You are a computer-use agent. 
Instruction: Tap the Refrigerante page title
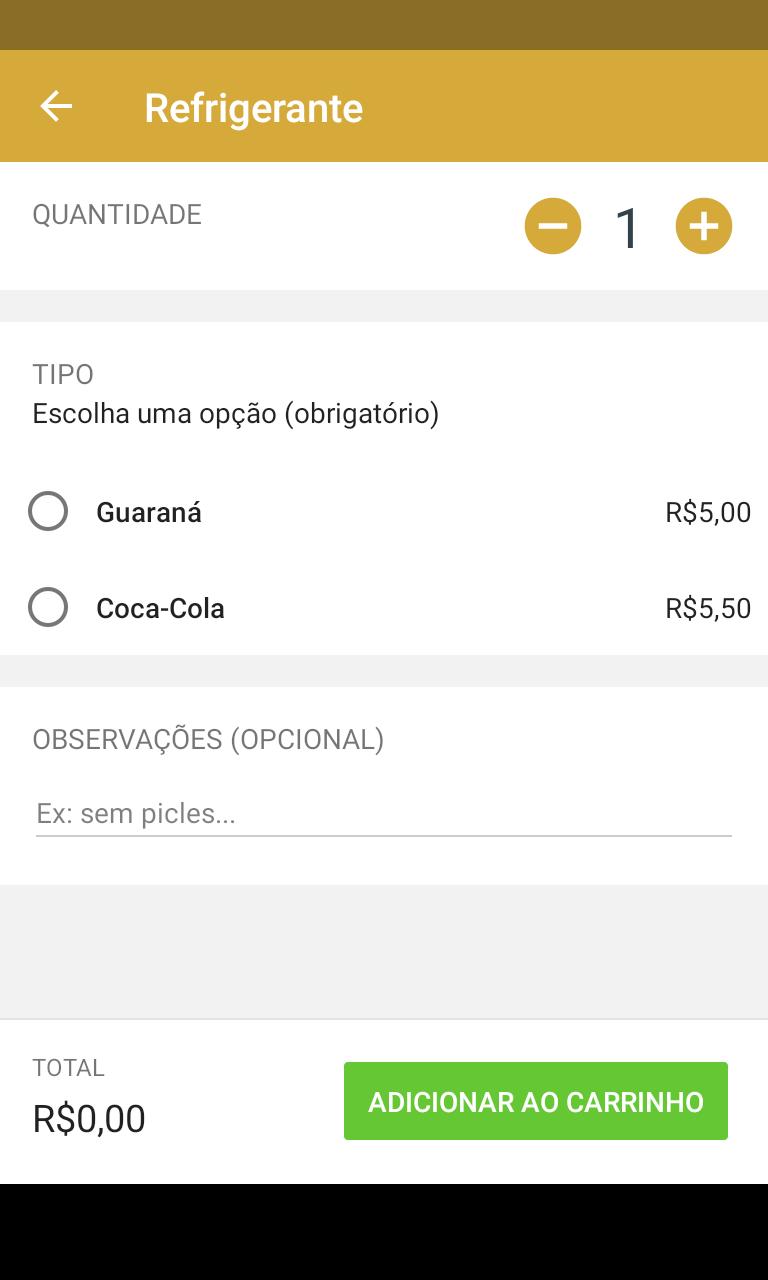(x=253, y=107)
